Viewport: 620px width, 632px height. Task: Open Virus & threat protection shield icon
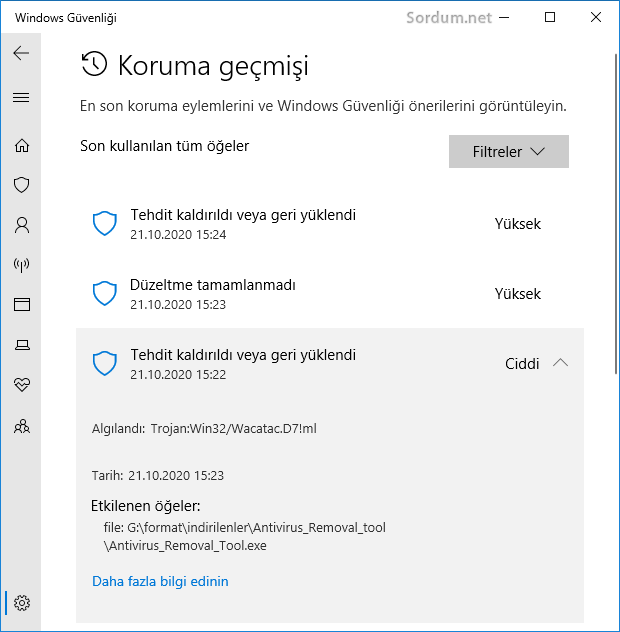point(22,185)
